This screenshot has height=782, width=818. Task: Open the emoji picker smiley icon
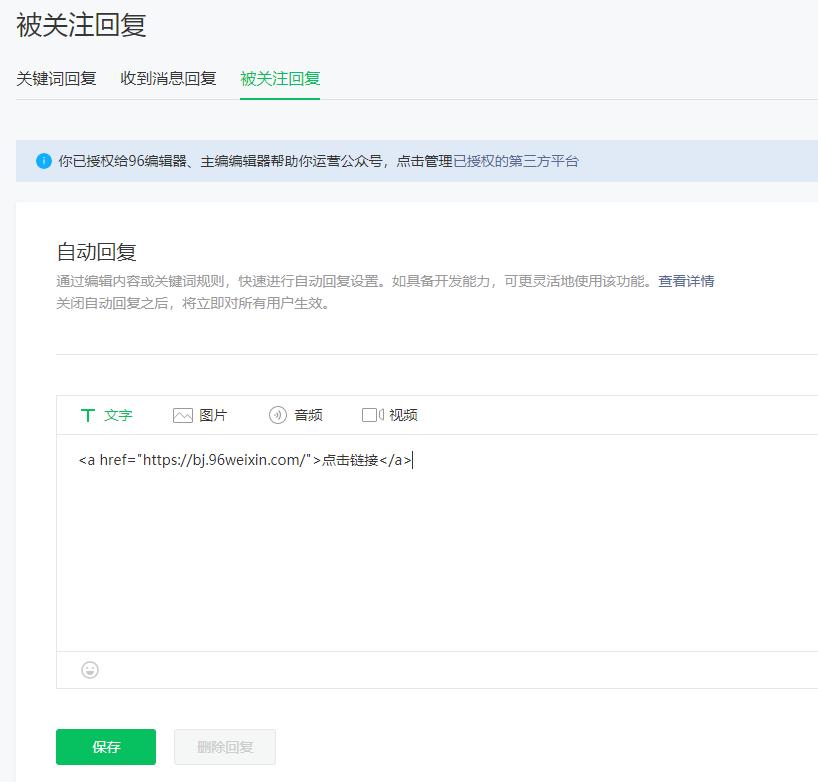click(90, 670)
